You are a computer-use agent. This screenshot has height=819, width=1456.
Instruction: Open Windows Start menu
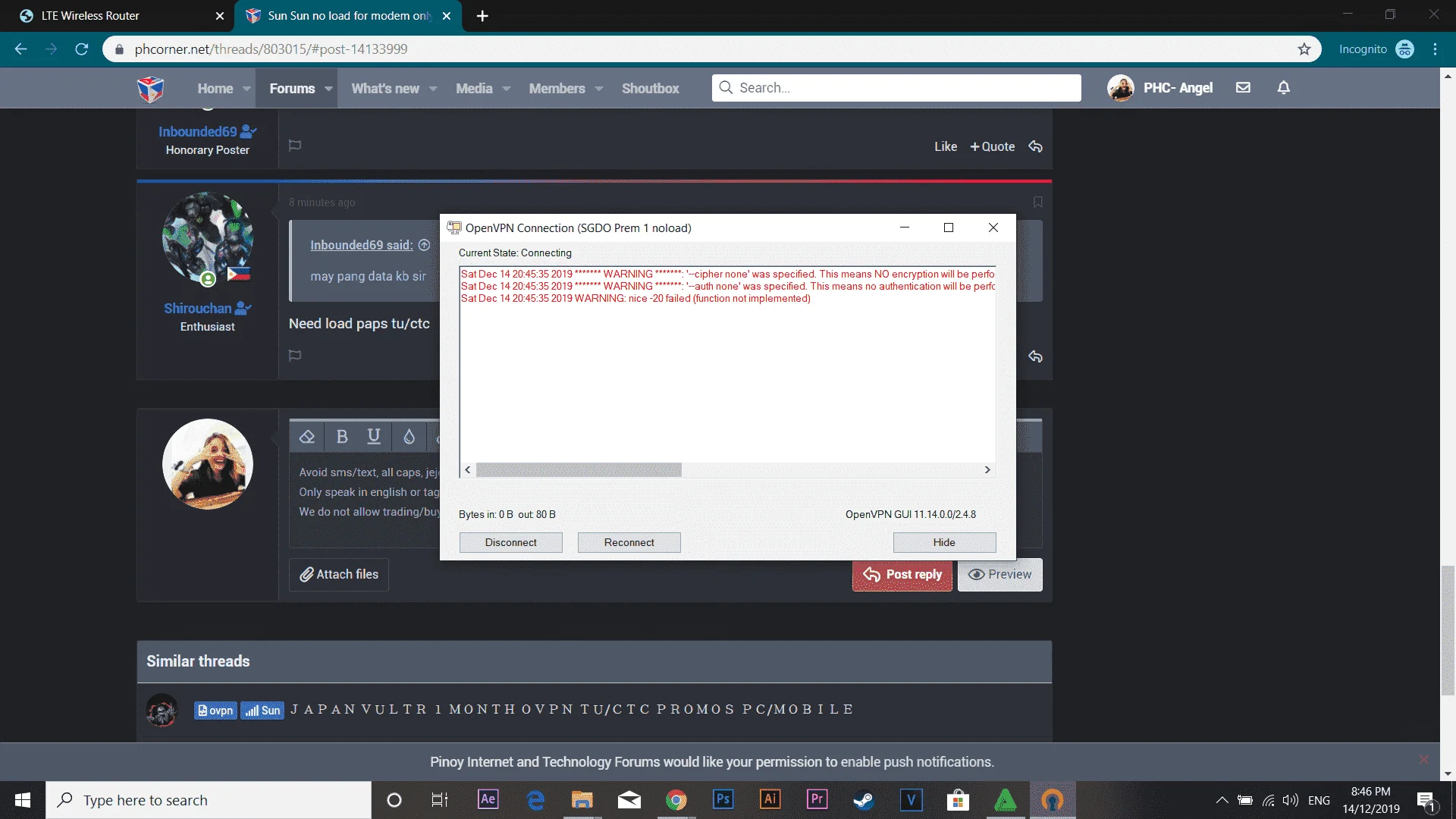(x=23, y=800)
